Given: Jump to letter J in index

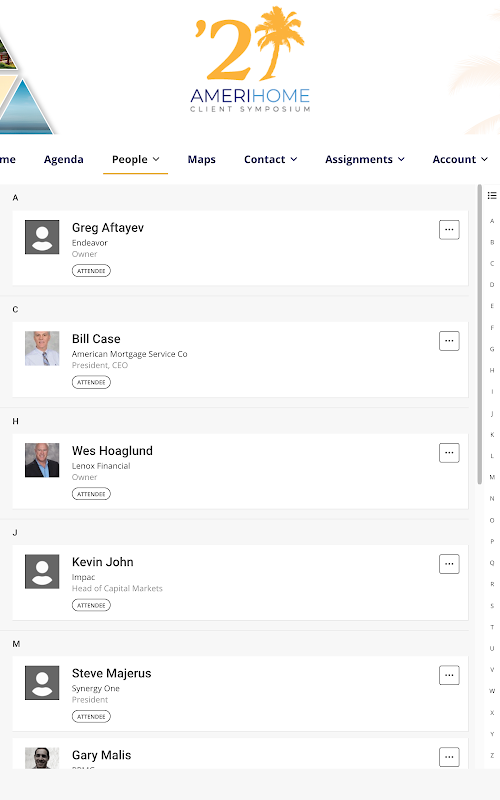Looking at the screenshot, I should tap(492, 413).
